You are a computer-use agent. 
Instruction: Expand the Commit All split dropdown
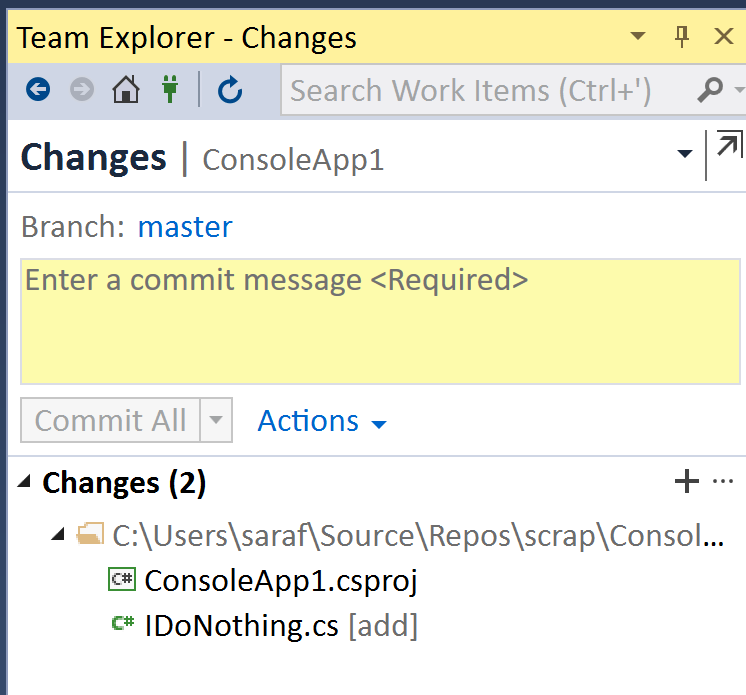point(217,421)
